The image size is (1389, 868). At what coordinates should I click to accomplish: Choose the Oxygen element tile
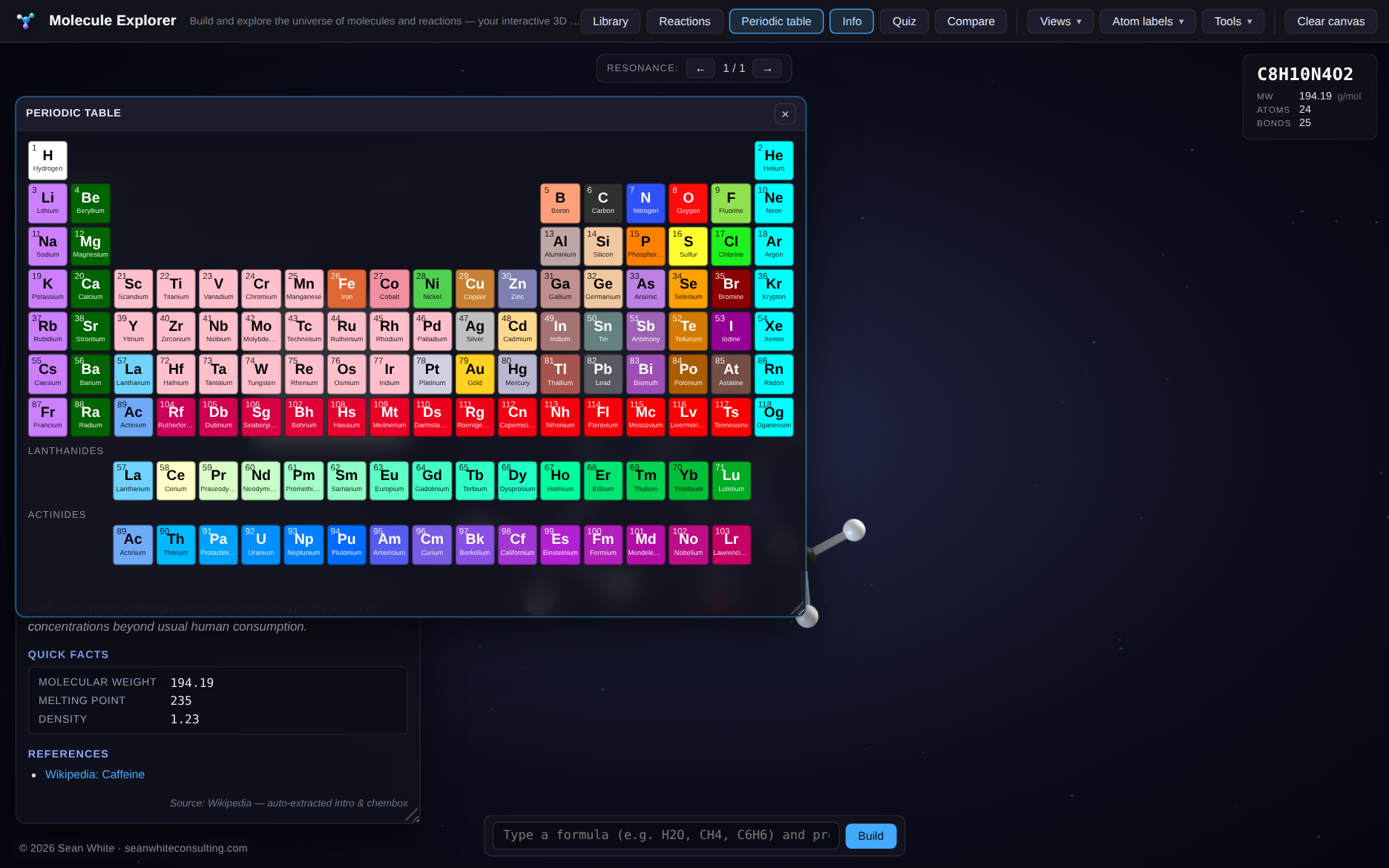point(689,203)
